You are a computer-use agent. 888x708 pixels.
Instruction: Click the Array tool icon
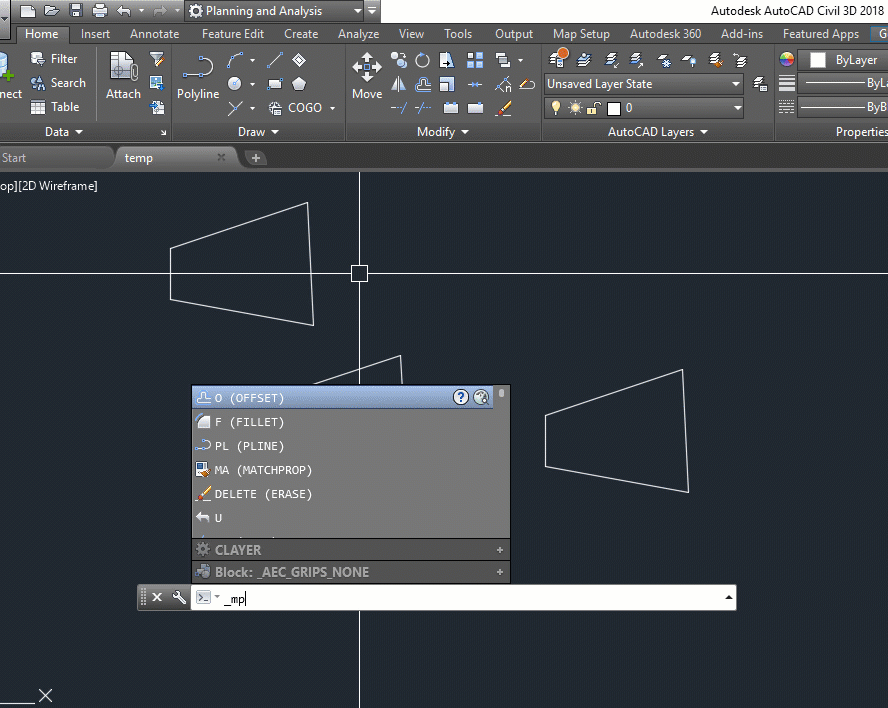click(x=475, y=60)
